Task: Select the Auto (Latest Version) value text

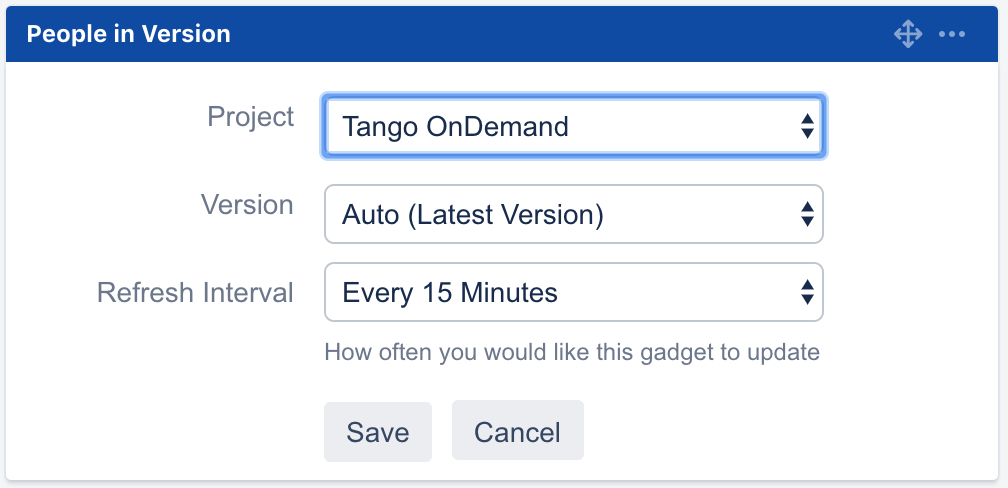Action: click(x=472, y=214)
